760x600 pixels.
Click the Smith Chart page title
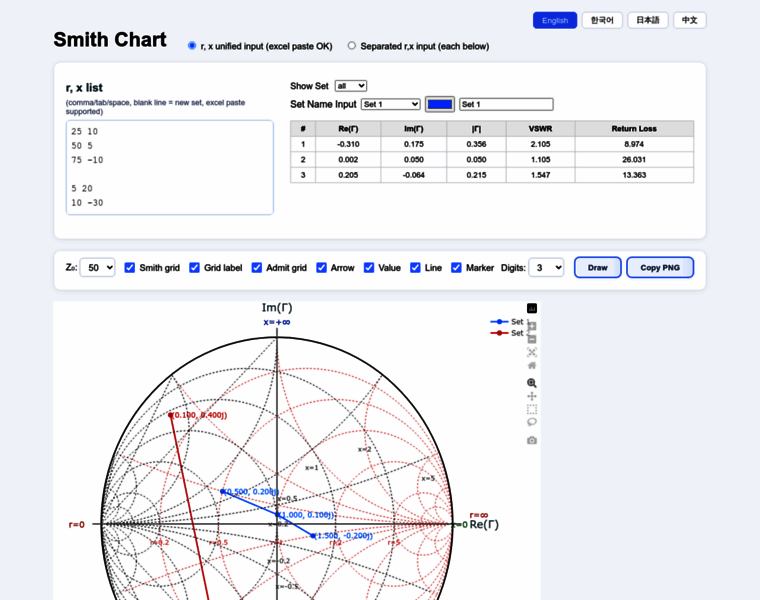110,40
